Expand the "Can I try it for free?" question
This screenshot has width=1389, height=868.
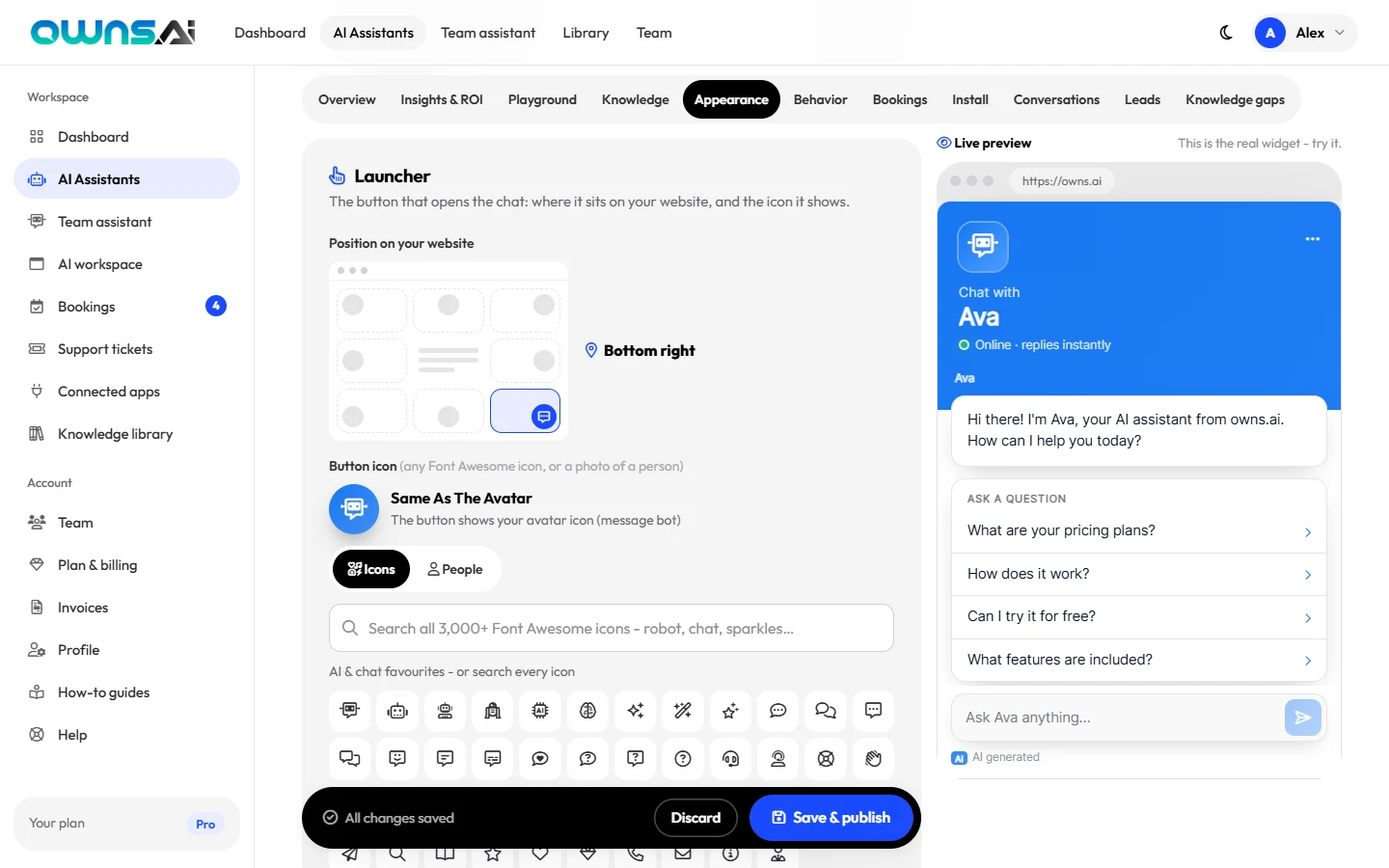1139,617
